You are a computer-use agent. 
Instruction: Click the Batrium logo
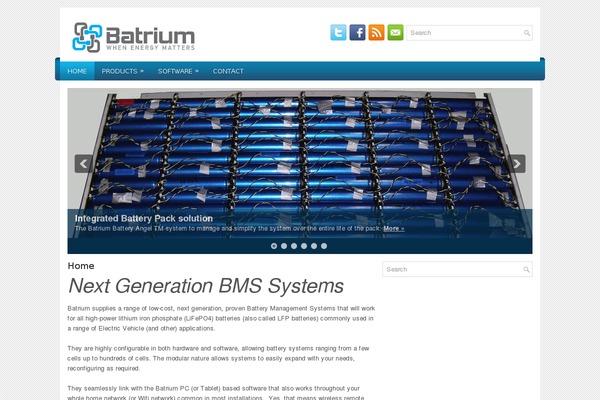coord(134,37)
